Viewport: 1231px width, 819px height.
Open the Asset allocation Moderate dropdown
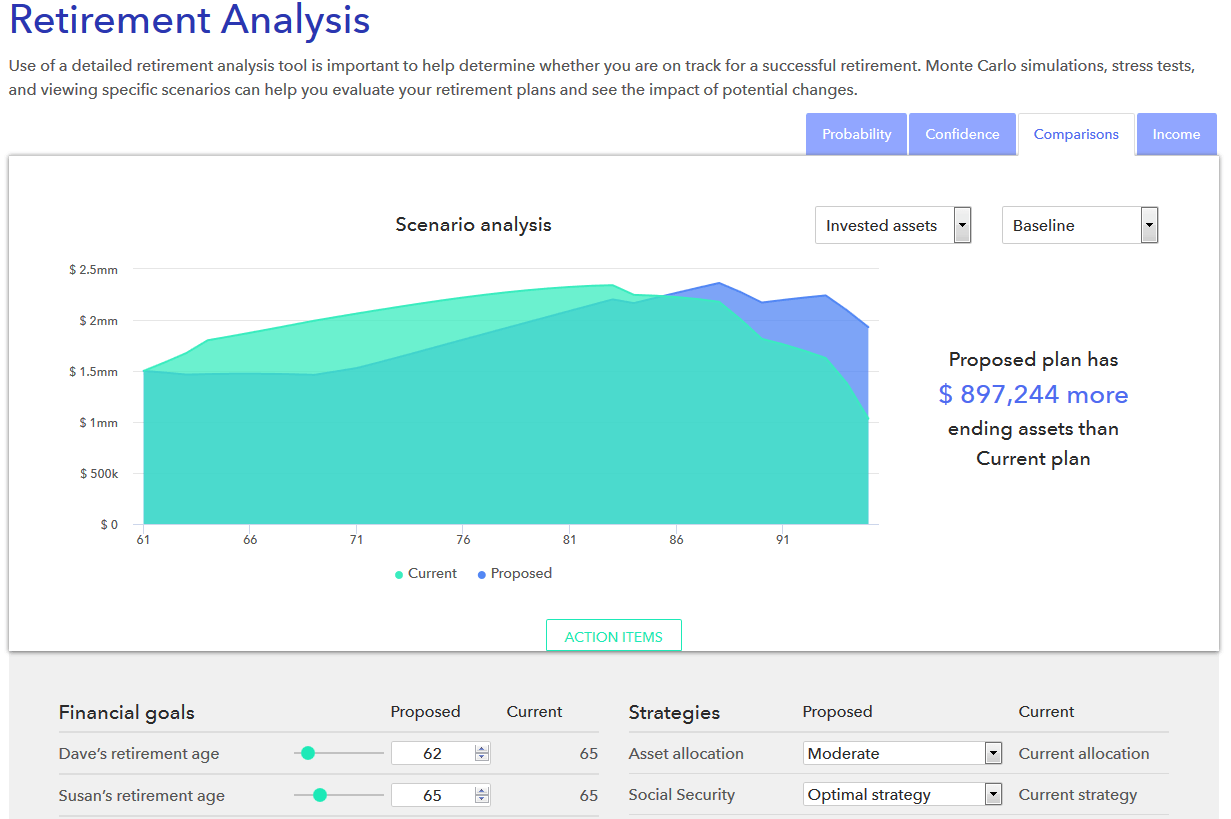coord(902,753)
